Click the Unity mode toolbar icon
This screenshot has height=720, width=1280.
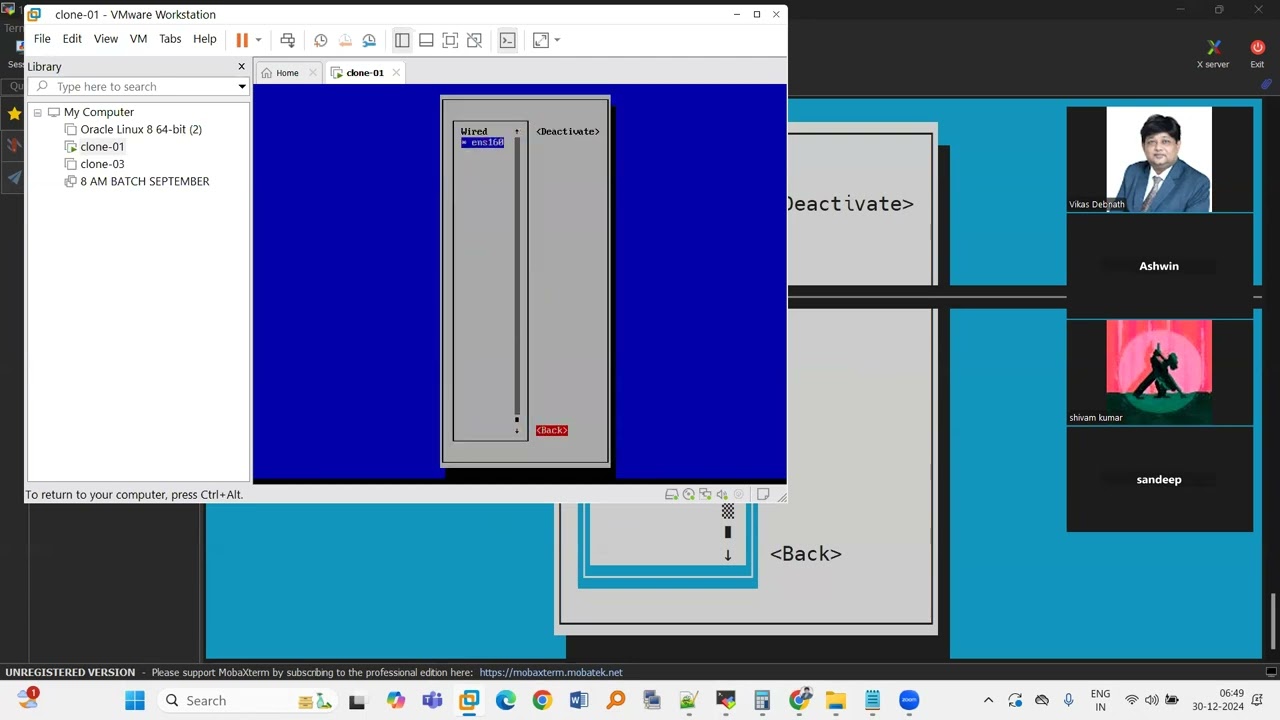click(x=475, y=40)
